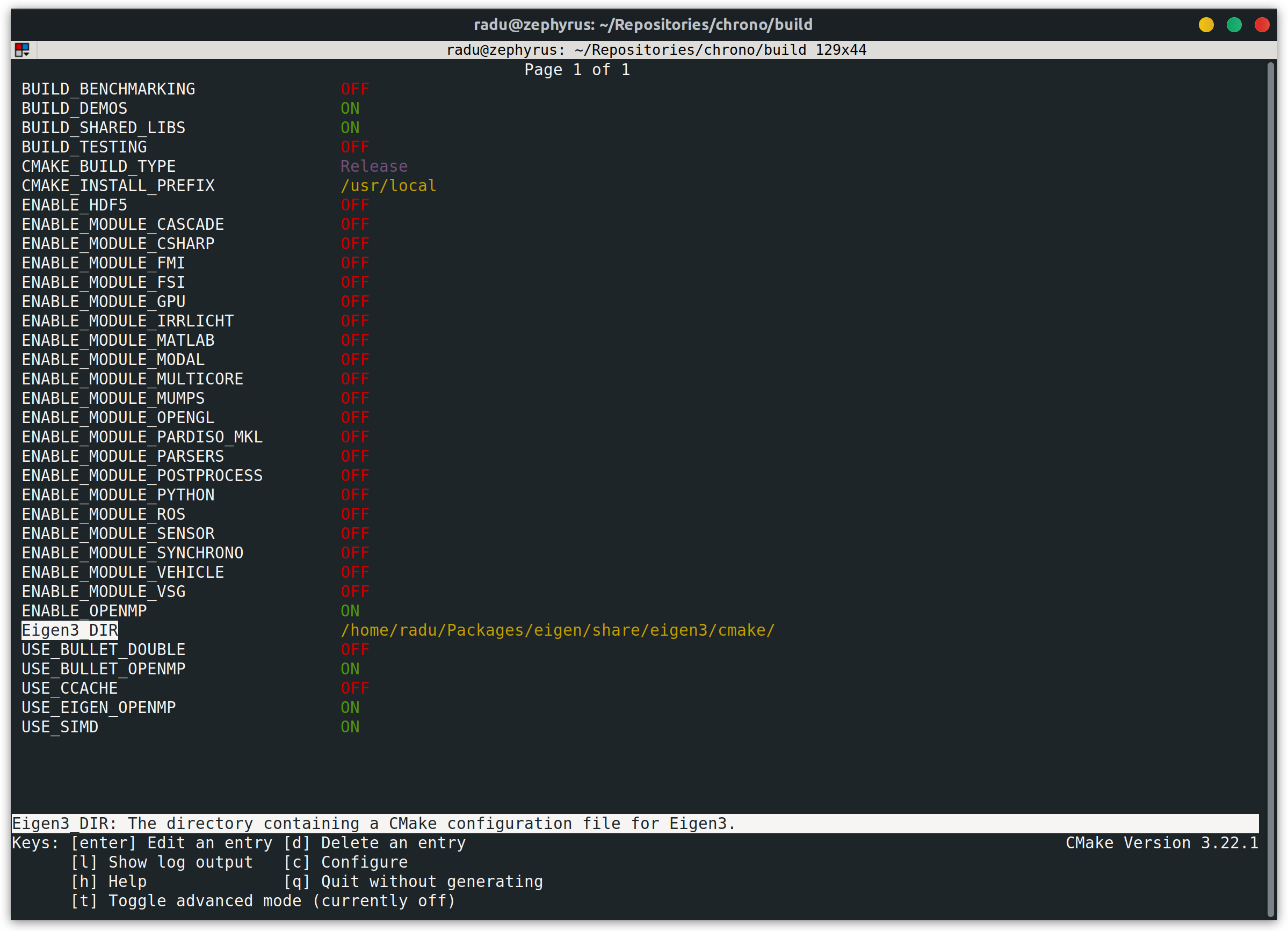Image resolution: width=1288 pixels, height=931 pixels.
Task: Click the CMake Version 3.22.1 text
Action: (x=1162, y=843)
